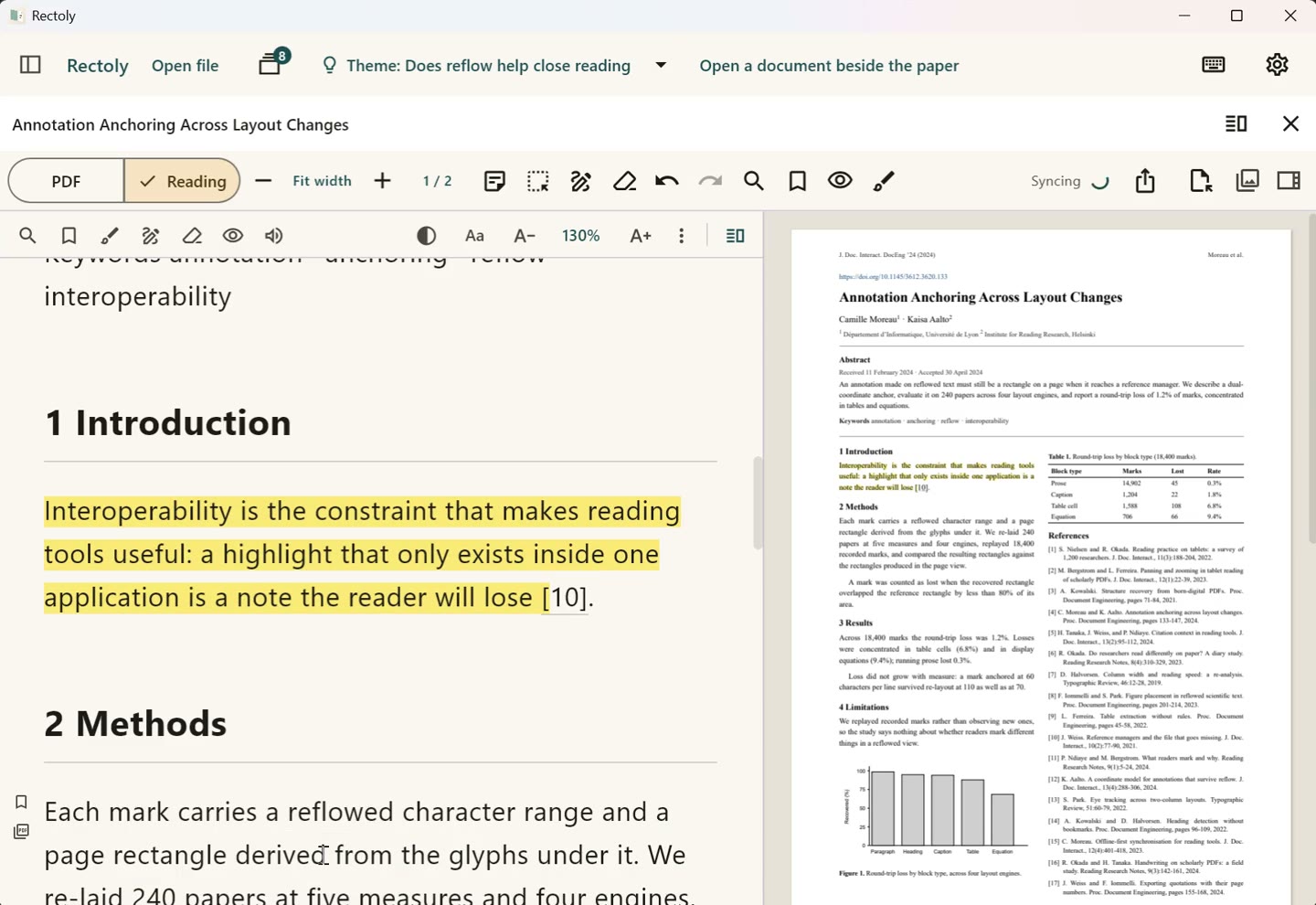
Task: Bookmark page from main toolbar
Action: [797, 181]
